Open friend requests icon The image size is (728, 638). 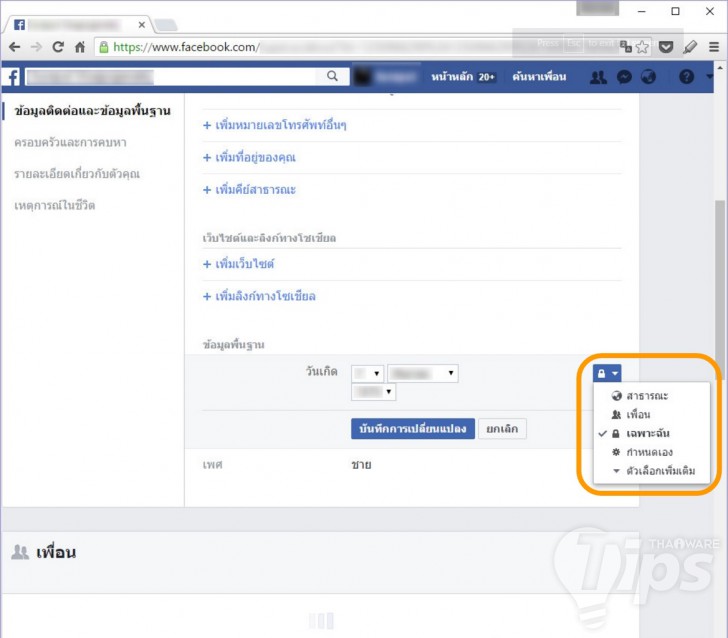[x=598, y=77]
